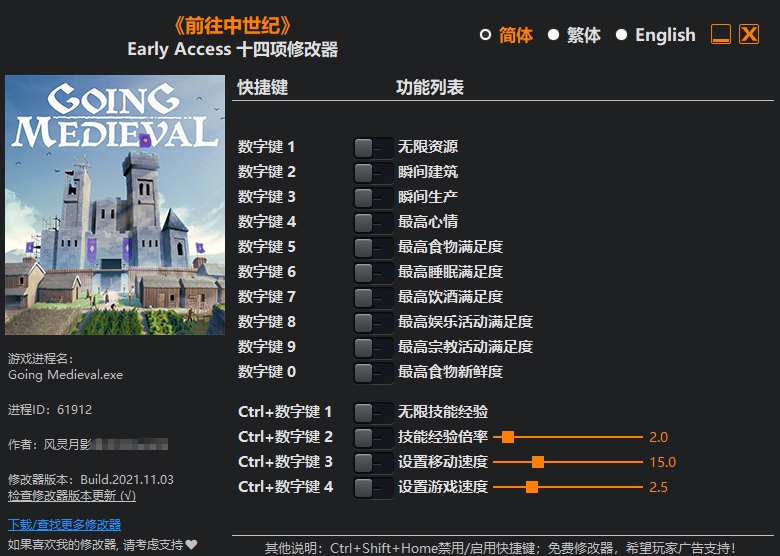Click Going Medieval cover image
Viewport: 780px width, 556px height.
point(115,205)
